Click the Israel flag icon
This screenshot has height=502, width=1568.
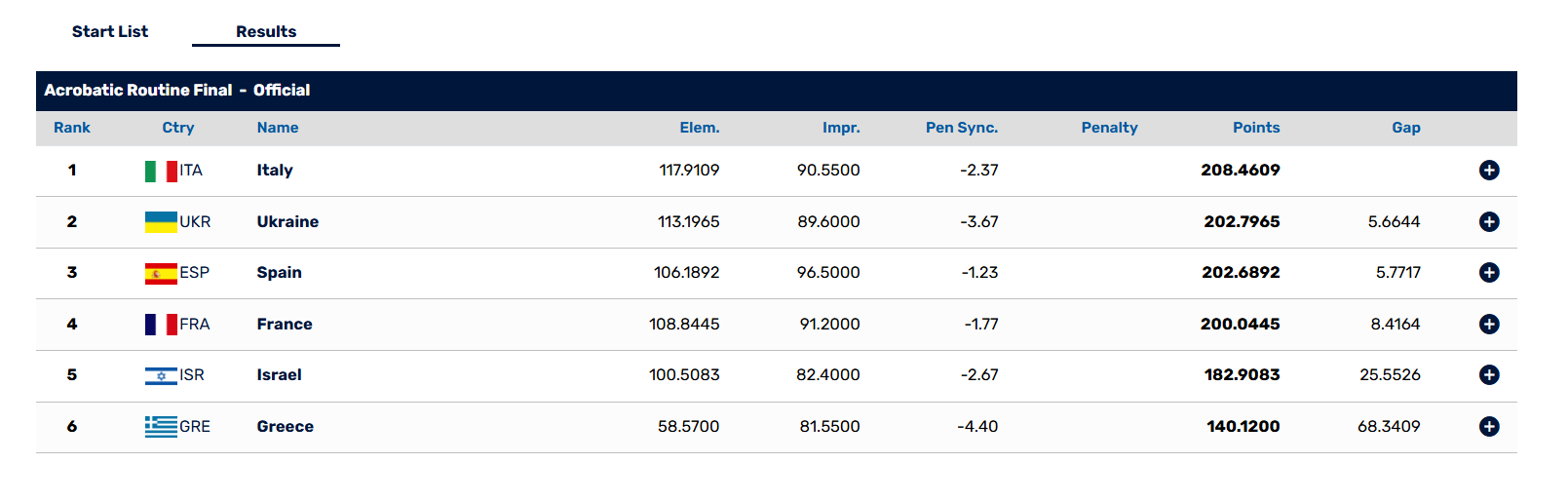tap(161, 376)
